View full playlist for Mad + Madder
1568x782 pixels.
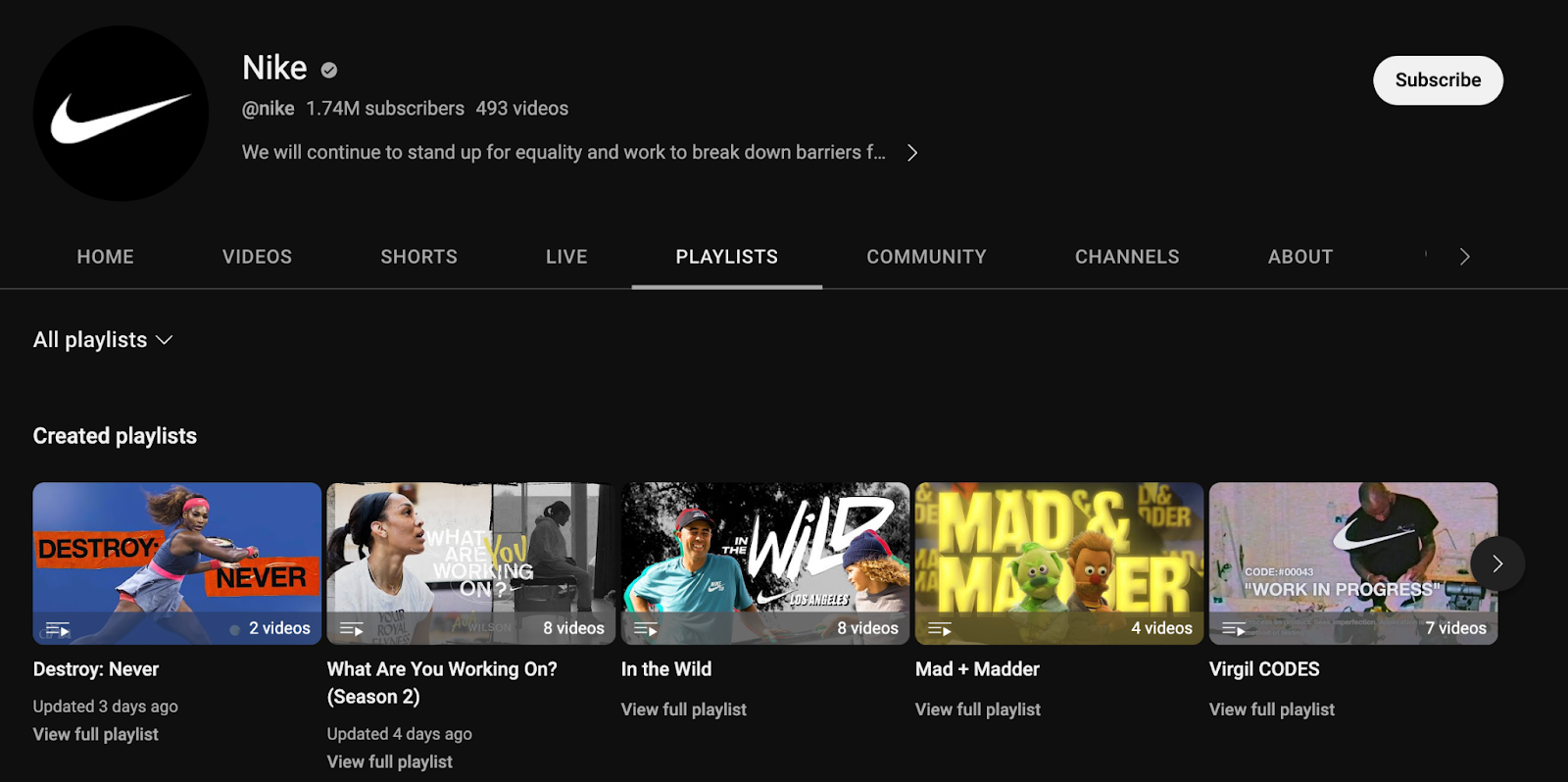978,709
